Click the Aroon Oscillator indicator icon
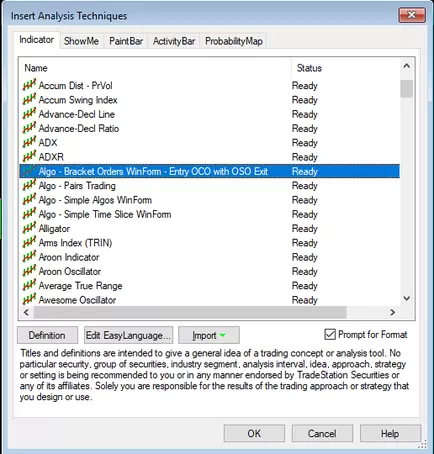434x454 pixels. point(29,271)
